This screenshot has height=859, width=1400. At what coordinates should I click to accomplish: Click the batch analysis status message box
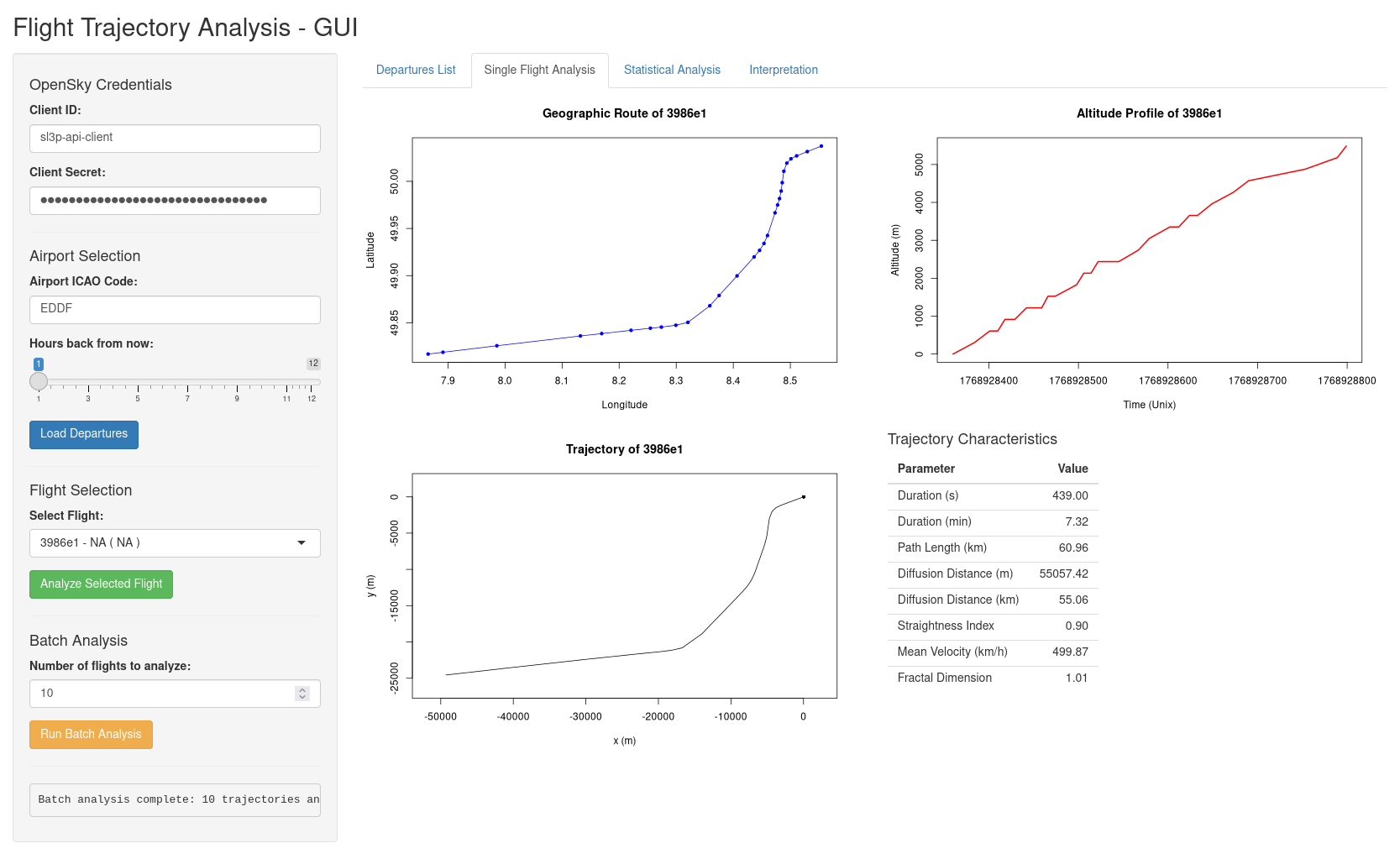pyautogui.click(x=175, y=800)
